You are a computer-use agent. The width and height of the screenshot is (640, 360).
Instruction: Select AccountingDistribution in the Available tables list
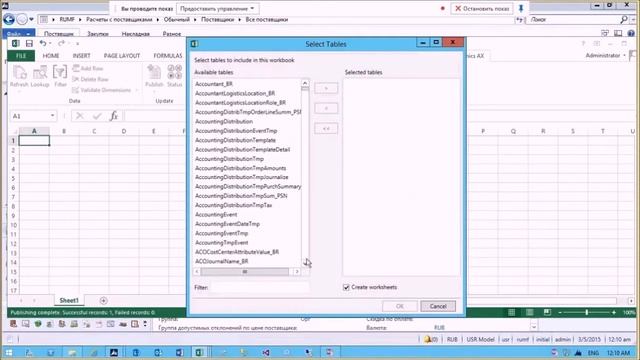pos(224,121)
